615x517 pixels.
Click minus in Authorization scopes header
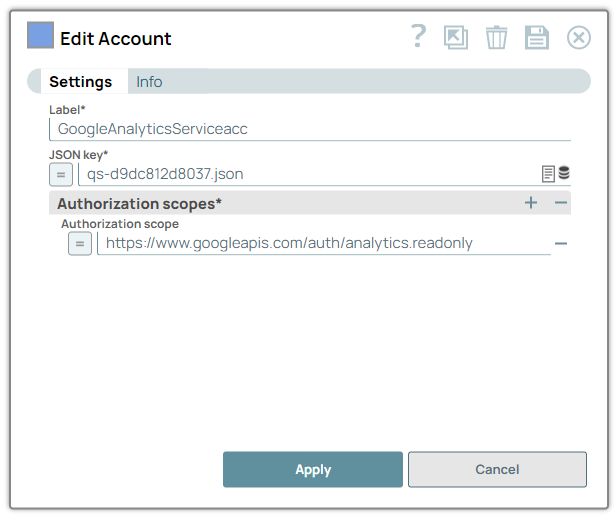pyautogui.click(x=561, y=203)
